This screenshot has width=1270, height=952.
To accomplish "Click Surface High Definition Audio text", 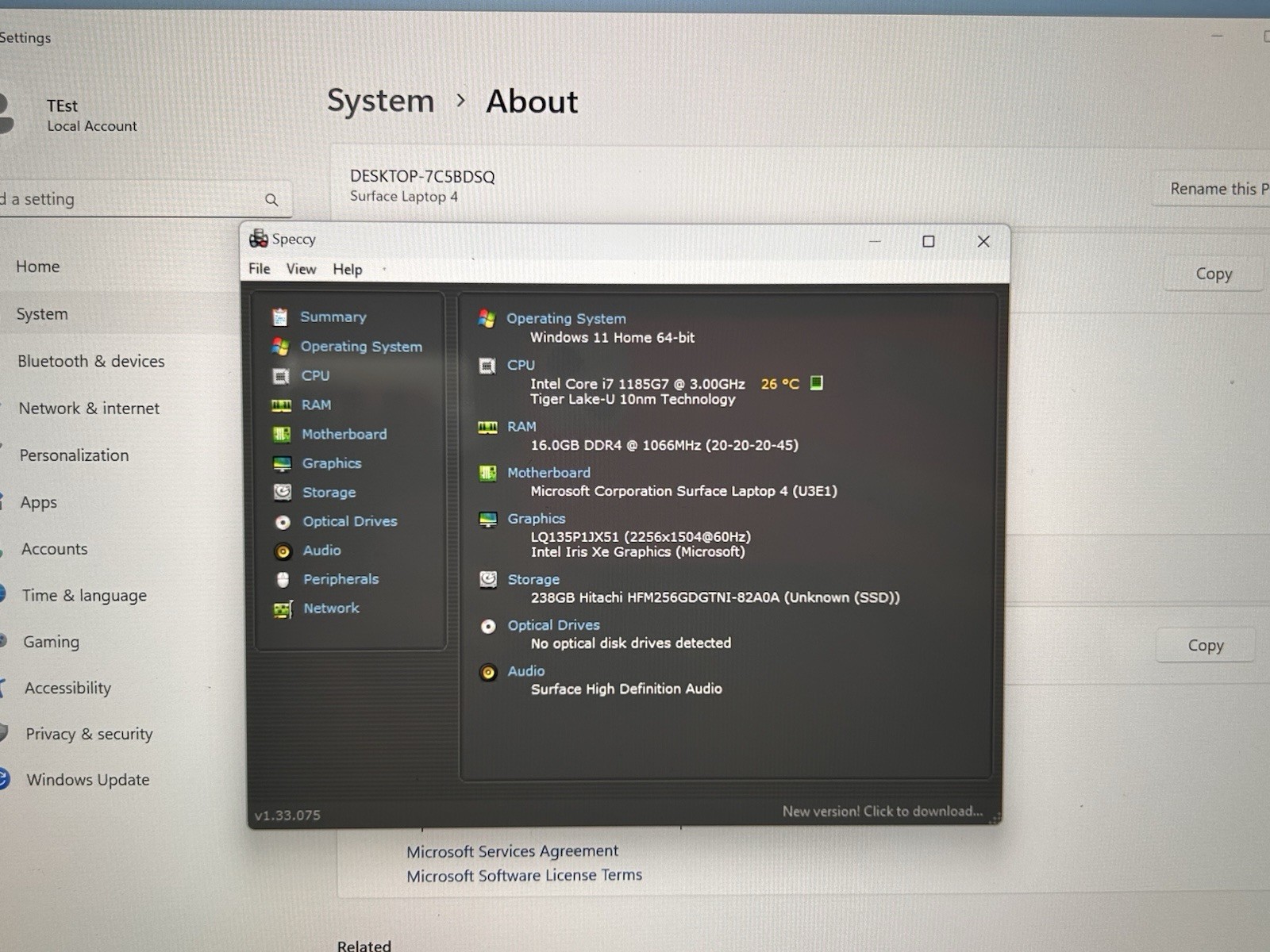I will tap(626, 689).
